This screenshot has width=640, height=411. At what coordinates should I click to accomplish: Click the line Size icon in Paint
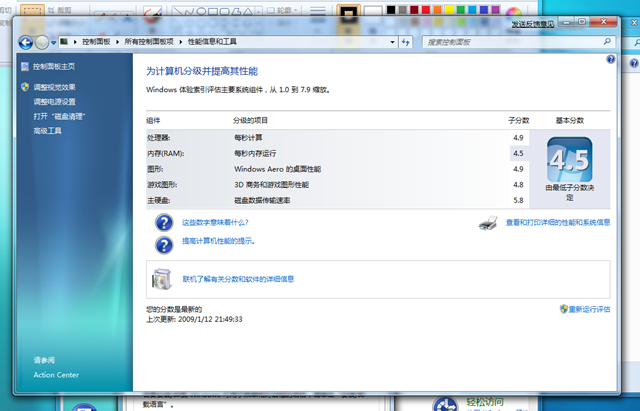pos(318,11)
